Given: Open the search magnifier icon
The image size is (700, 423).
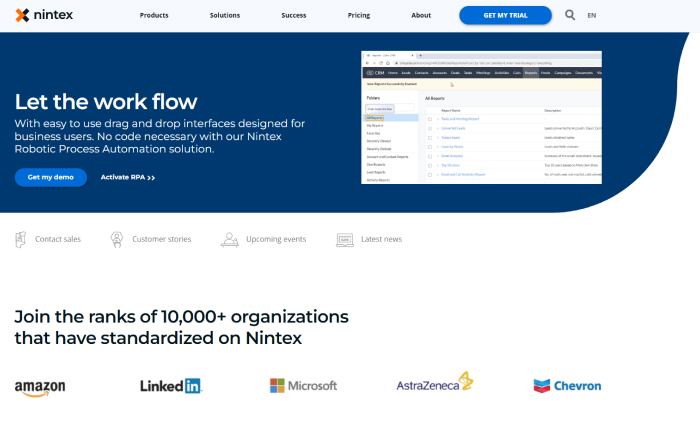Looking at the screenshot, I should pyautogui.click(x=570, y=15).
